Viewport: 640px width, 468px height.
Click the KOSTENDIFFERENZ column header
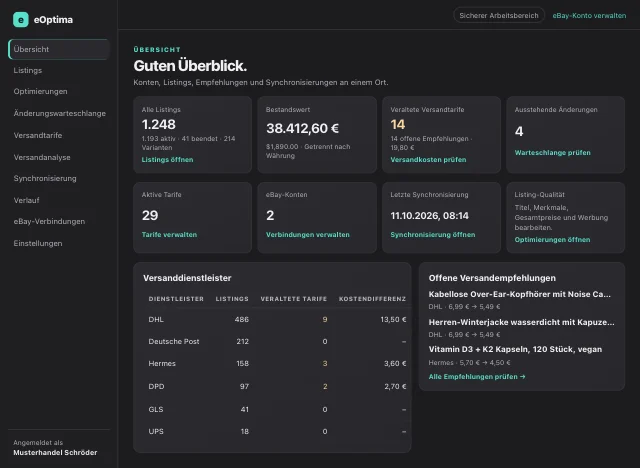[372, 299]
